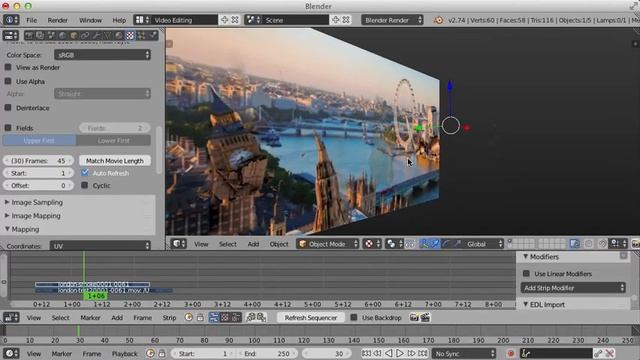
Task: Open the Global orientation dropdown
Action: (x=484, y=244)
